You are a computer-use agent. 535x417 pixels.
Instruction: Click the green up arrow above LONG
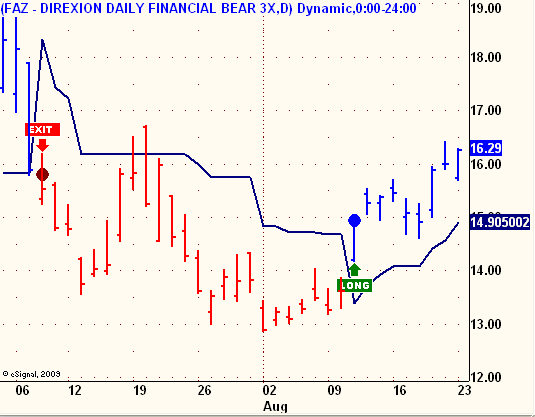coord(355,270)
